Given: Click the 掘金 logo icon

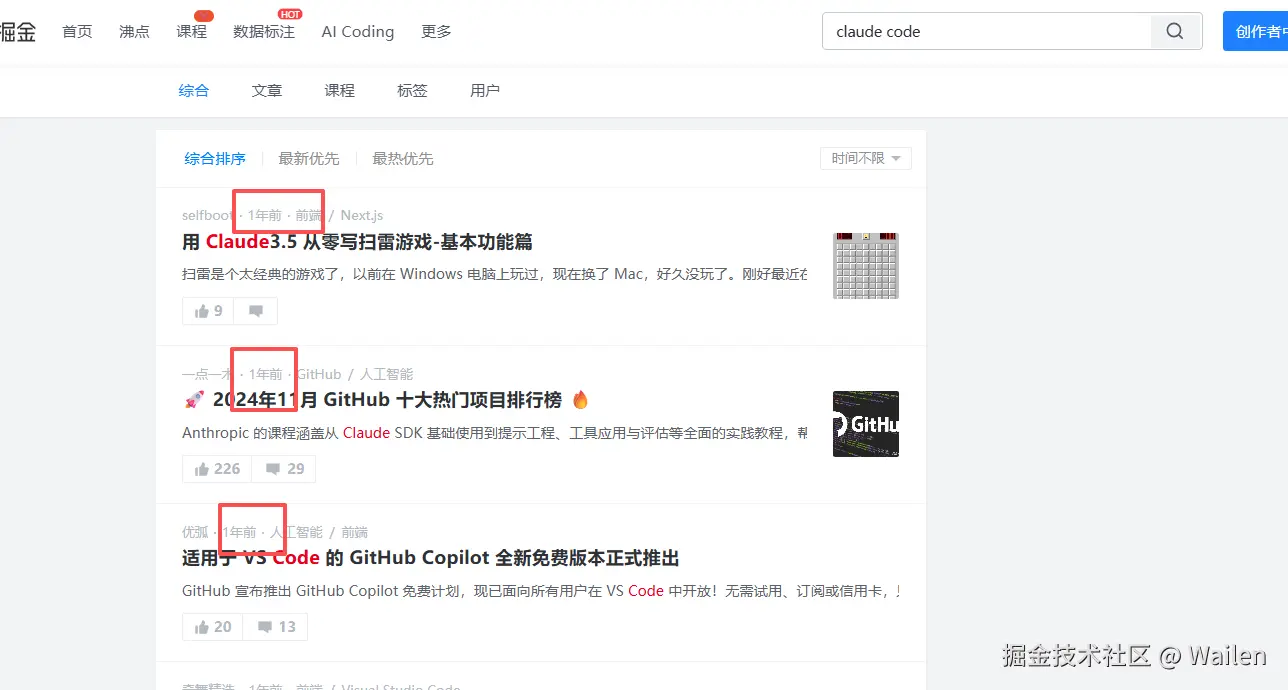Looking at the screenshot, I should tap(19, 31).
